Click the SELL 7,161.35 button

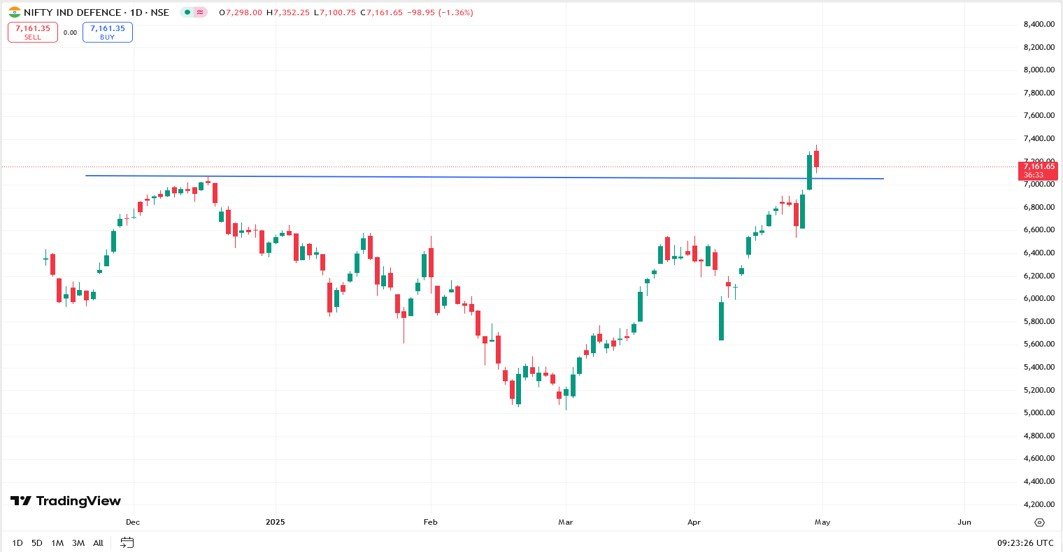coord(33,33)
